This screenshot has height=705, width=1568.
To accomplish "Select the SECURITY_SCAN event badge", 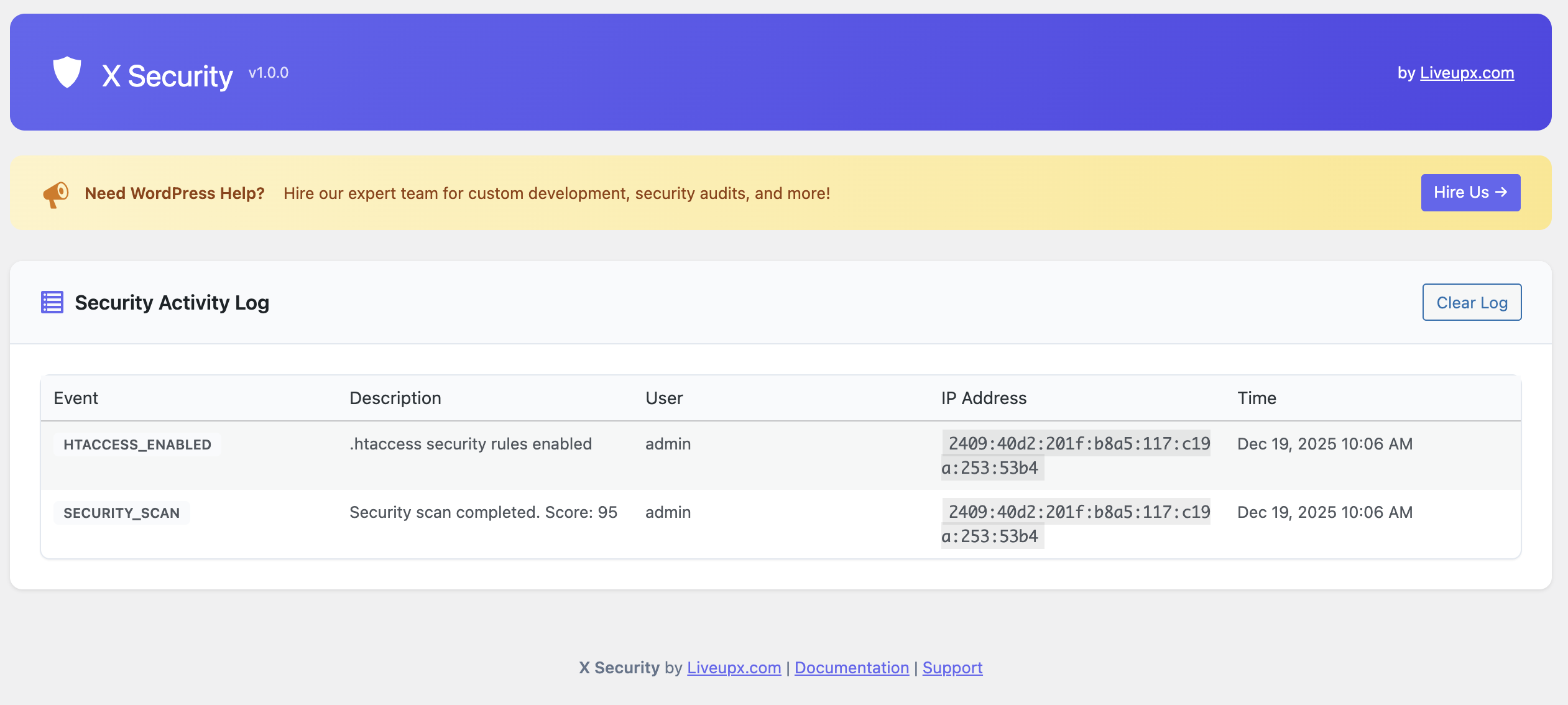I will click(x=122, y=513).
